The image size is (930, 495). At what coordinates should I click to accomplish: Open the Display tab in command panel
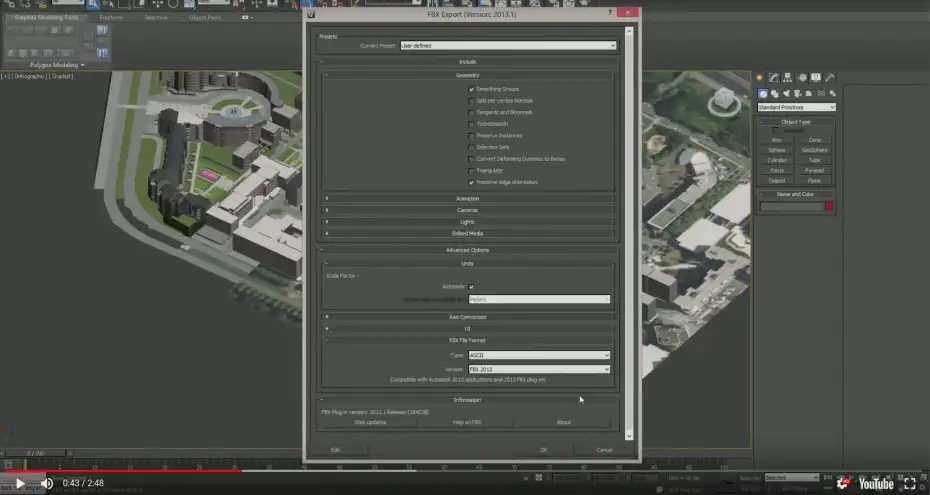pyautogui.click(x=816, y=78)
